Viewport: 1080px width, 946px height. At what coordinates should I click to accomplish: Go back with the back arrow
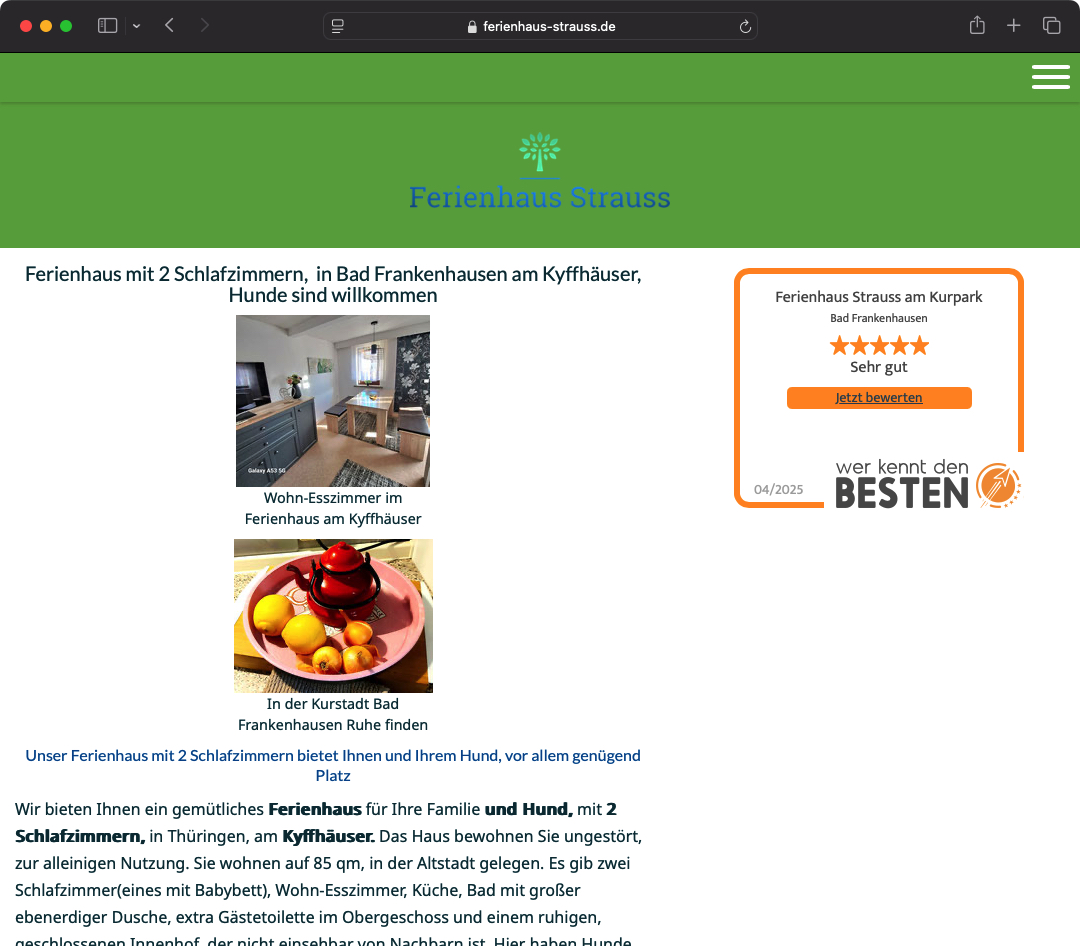click(x=169, y=26)
